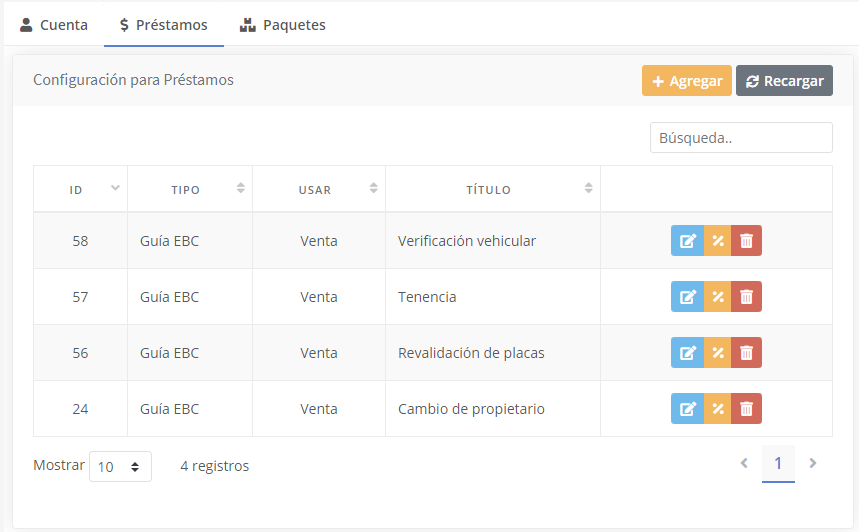Delete the Tenencia entry
Screen dimensions: 859x532
click(x=746, y=297)
